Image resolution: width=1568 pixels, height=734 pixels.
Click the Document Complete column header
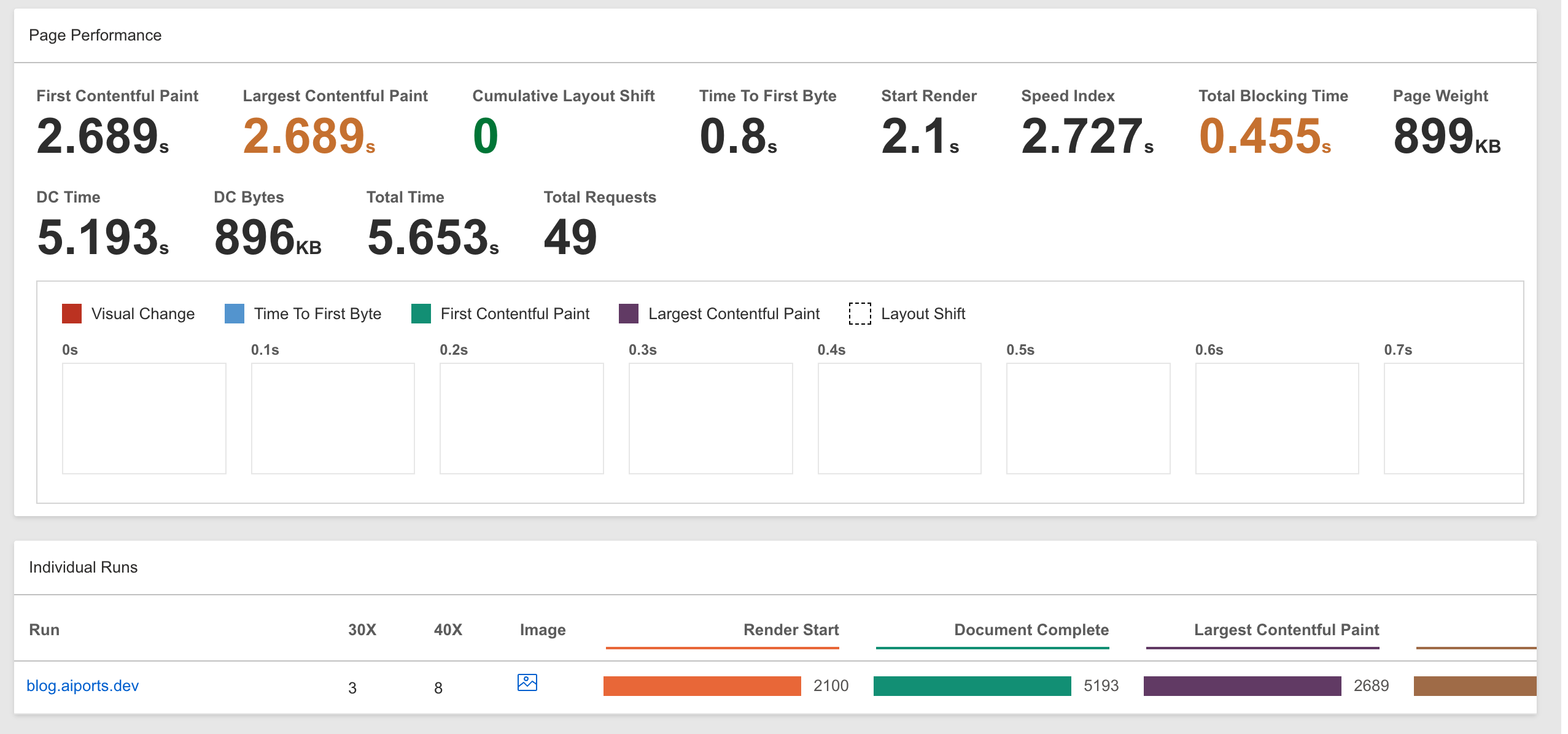click(1031, 630)
